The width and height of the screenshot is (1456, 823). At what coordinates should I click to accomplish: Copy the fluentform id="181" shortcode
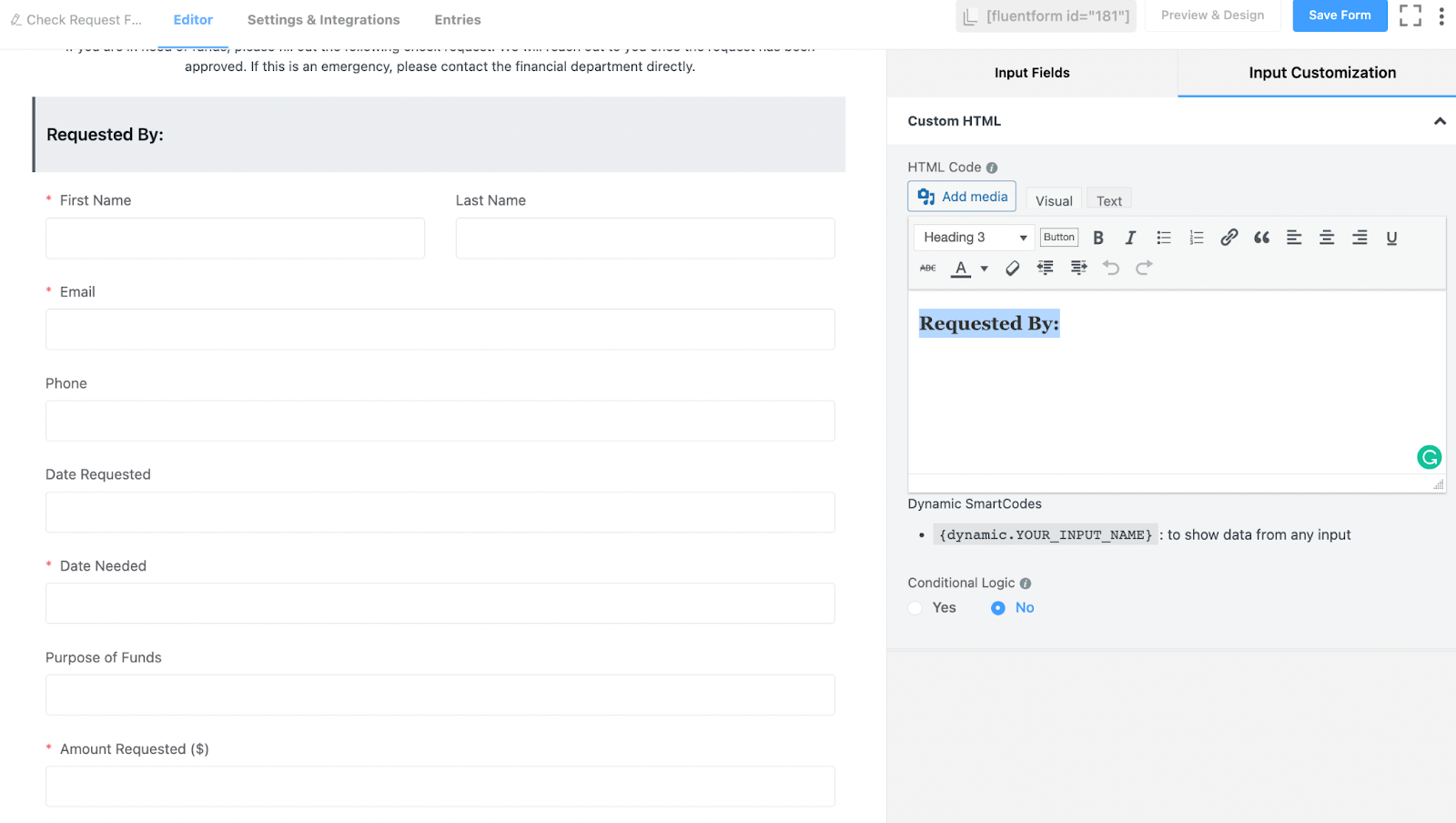tap(1046, 16)
